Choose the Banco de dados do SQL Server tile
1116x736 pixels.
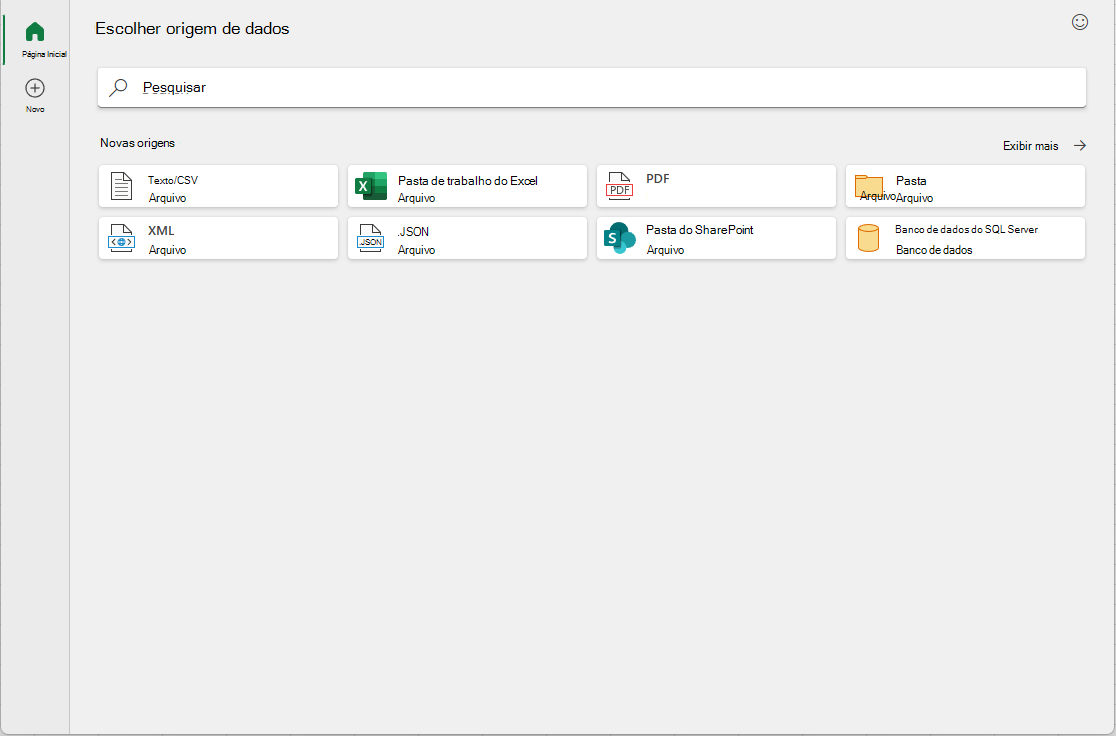click(965, 238)
